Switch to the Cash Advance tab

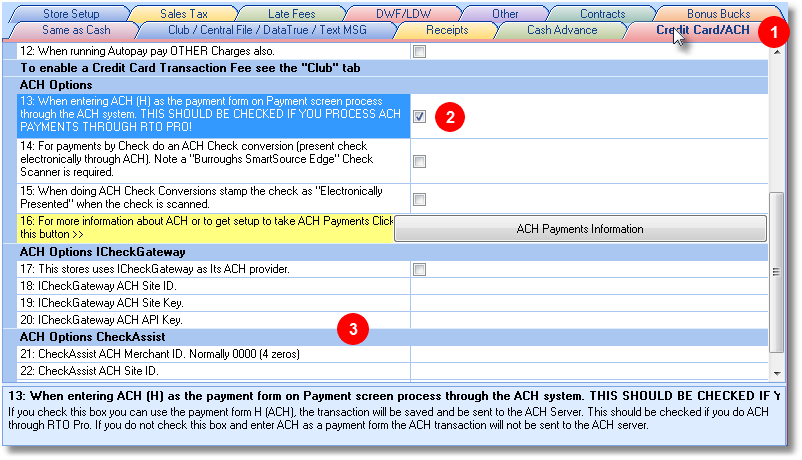(562, 30)
